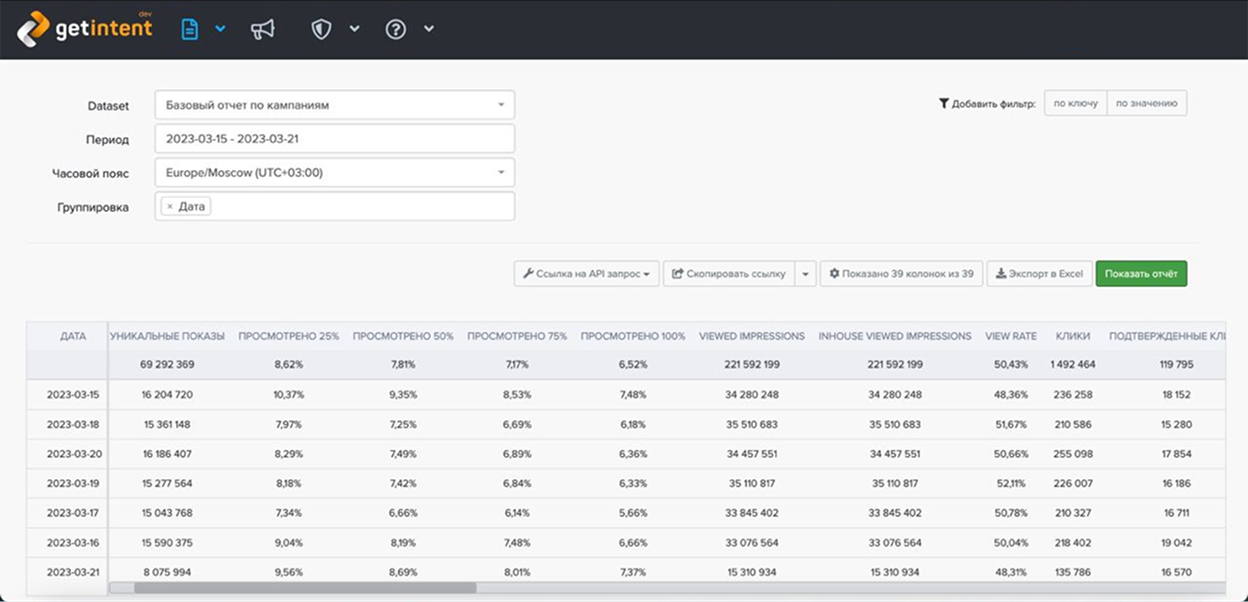Open the shield icon menu
The height and width of the screenshot is (602, 1248).
click(x=321, y=29)
